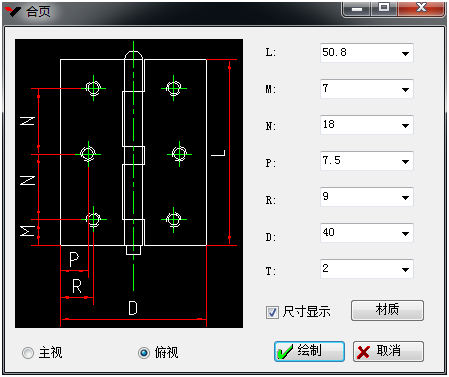Open the D dropdown showing 40
This screenshot has height=377, width=449.
pos(405,233)
